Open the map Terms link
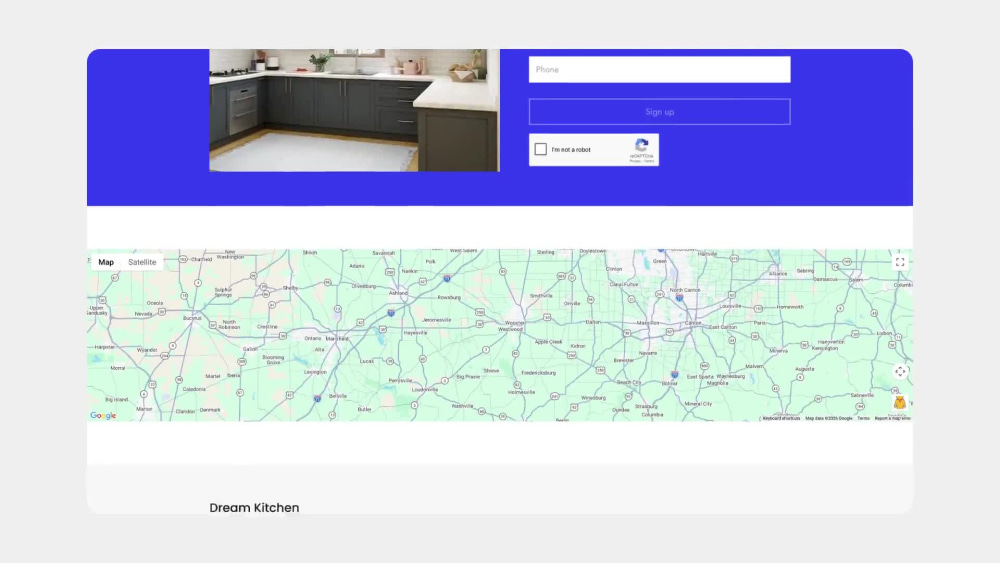Image resolution: width=1000 pixels, height=563 pixels. [x=863, y=418]
